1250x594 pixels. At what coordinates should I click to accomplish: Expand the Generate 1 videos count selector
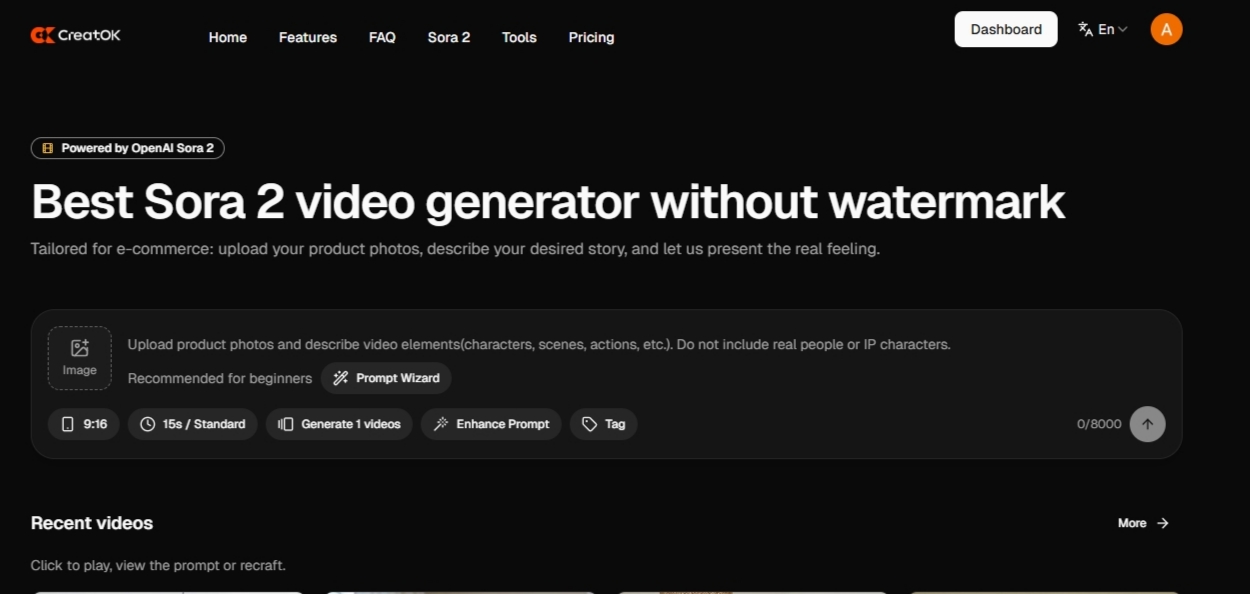tap(339, 424)
